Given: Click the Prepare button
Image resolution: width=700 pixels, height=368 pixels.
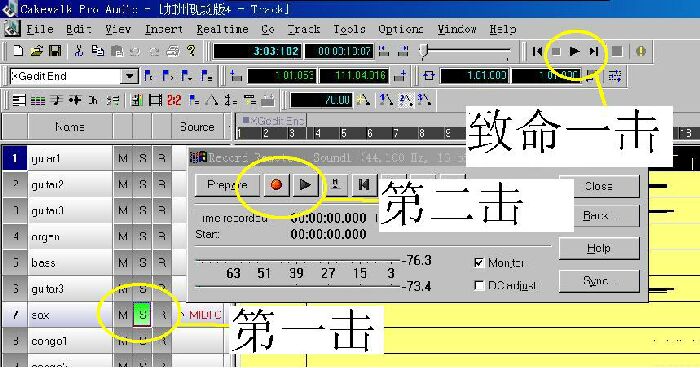Looking at the screenshot, I should 227,184.
